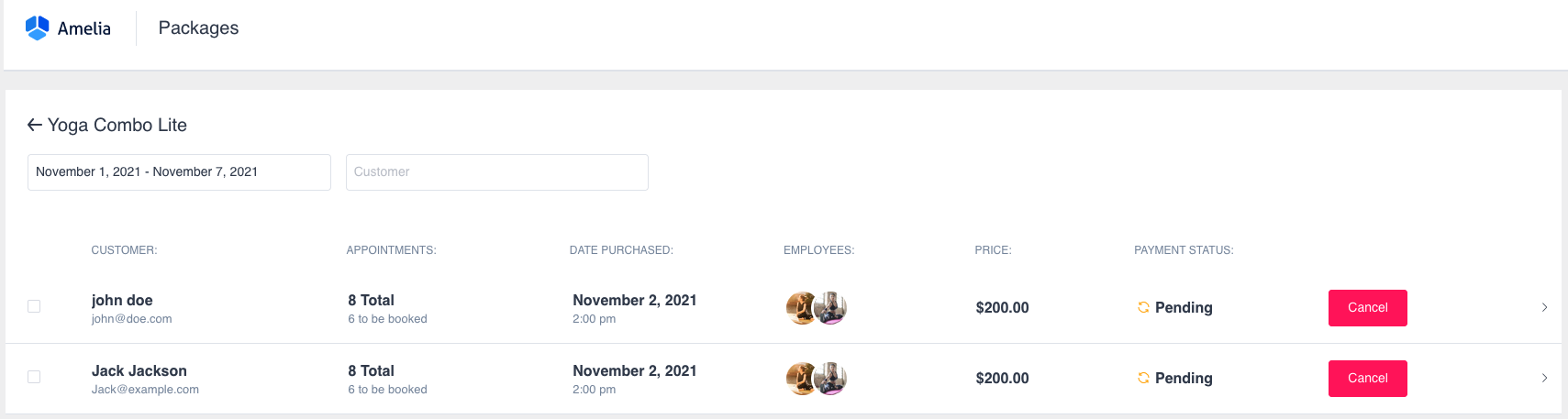Focus the Customer filter field
The height and width of the screenshot is (419, 1568).
coord(496,172)
